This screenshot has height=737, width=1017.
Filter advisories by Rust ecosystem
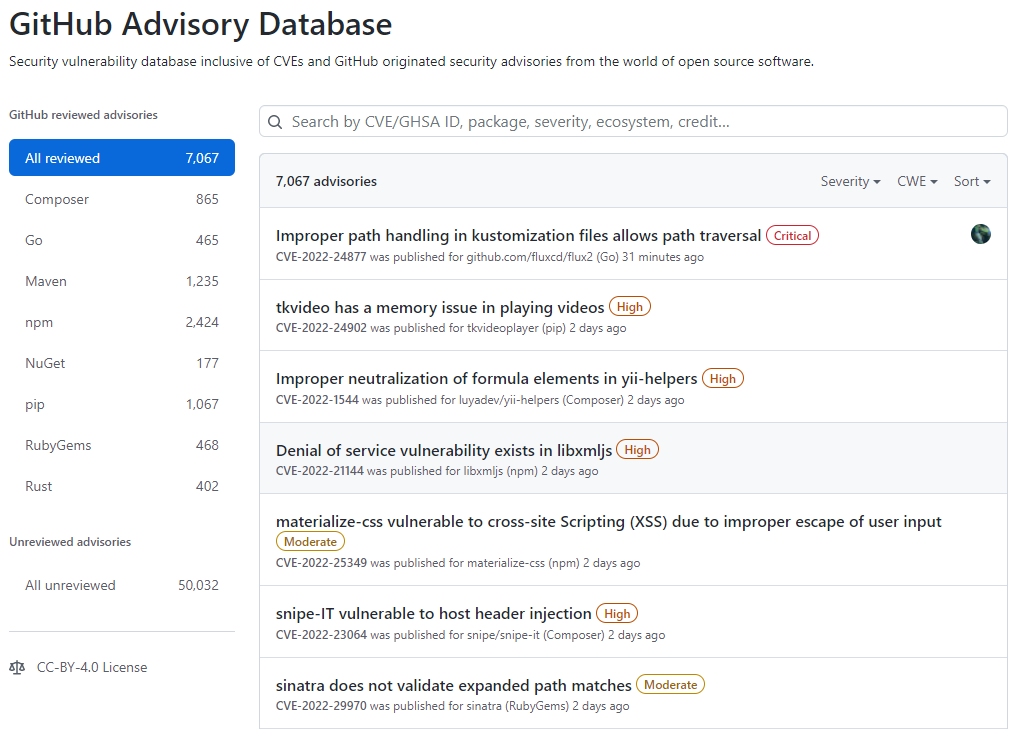pyautogui.click(x=122, y=486)
